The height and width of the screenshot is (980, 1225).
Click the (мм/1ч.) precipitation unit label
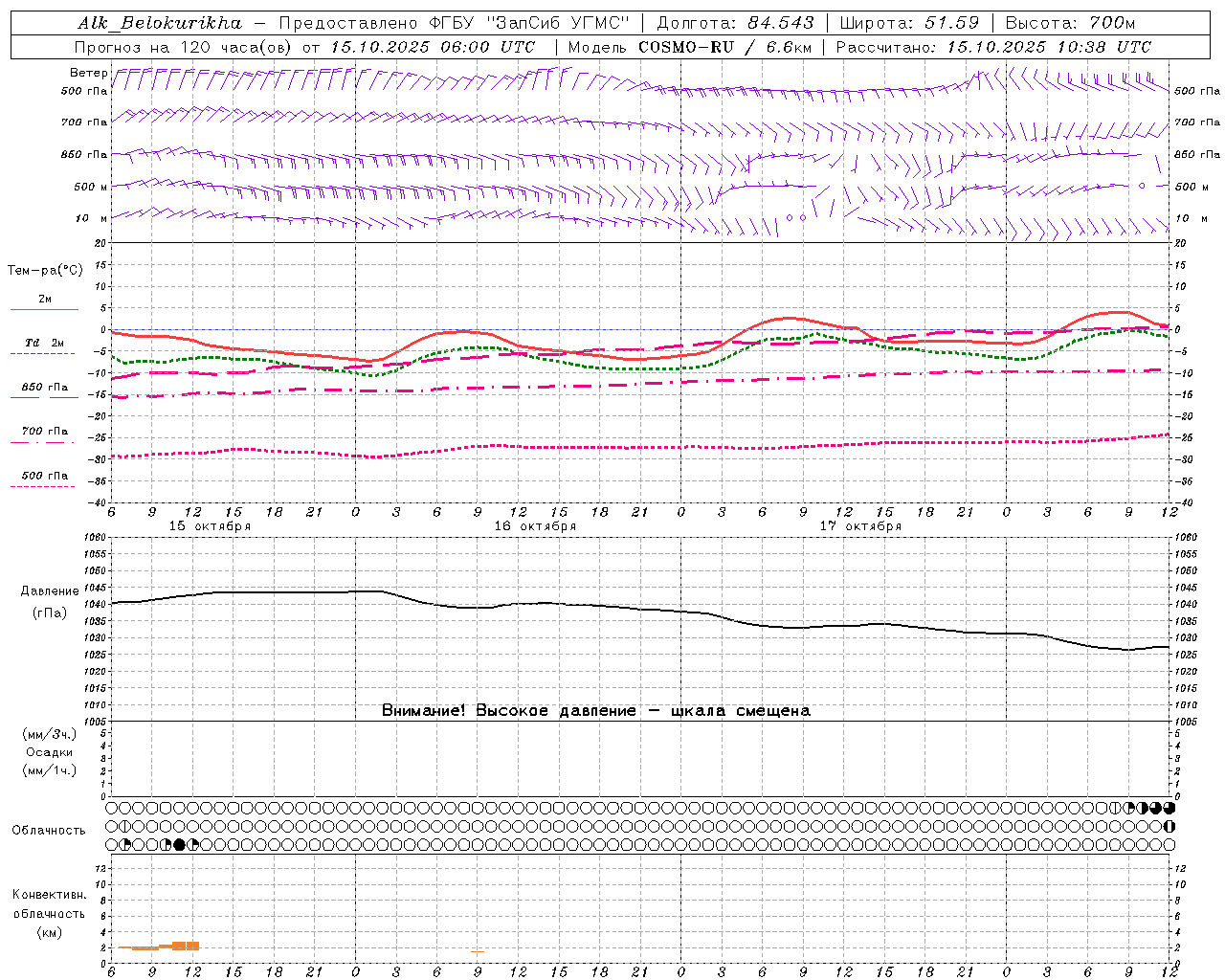point(50,770)
